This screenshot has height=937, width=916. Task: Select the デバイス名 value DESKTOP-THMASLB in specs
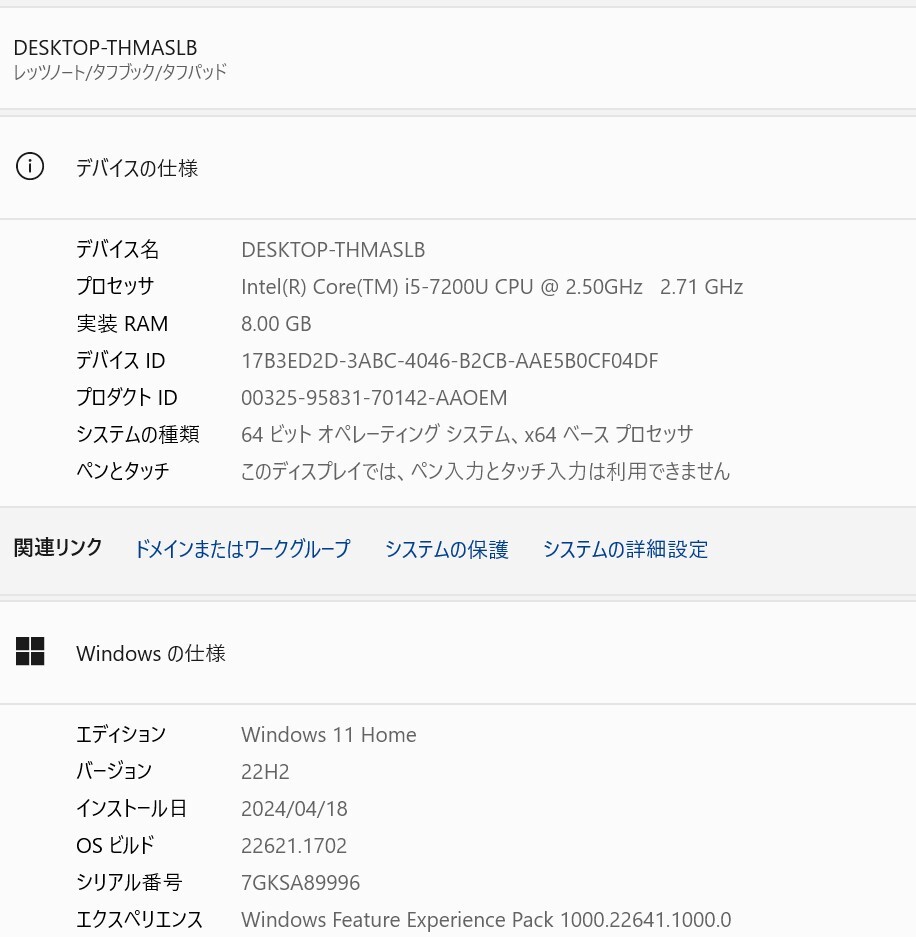333,250
